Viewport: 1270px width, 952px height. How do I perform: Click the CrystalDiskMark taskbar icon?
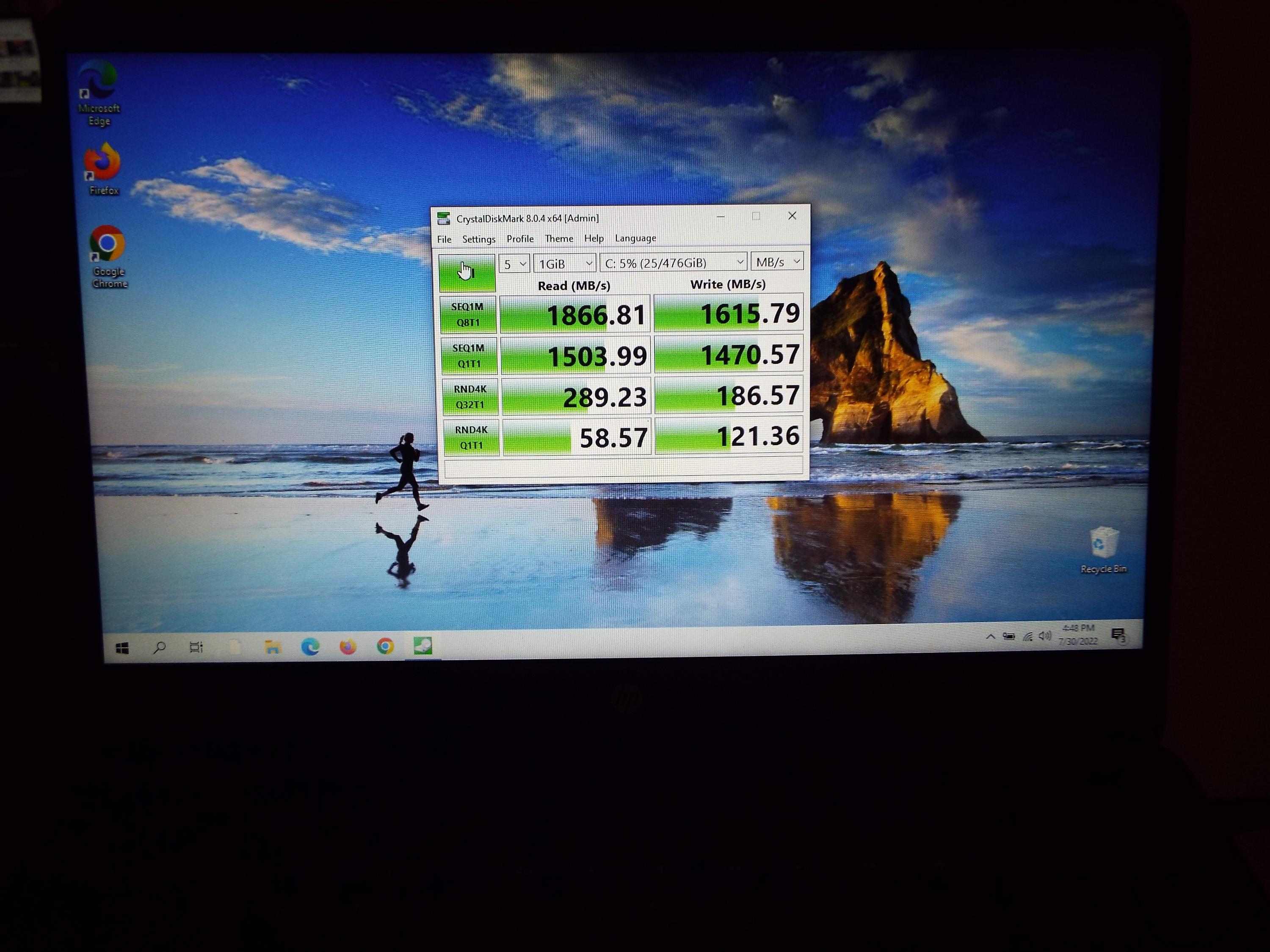coord(423,646)
